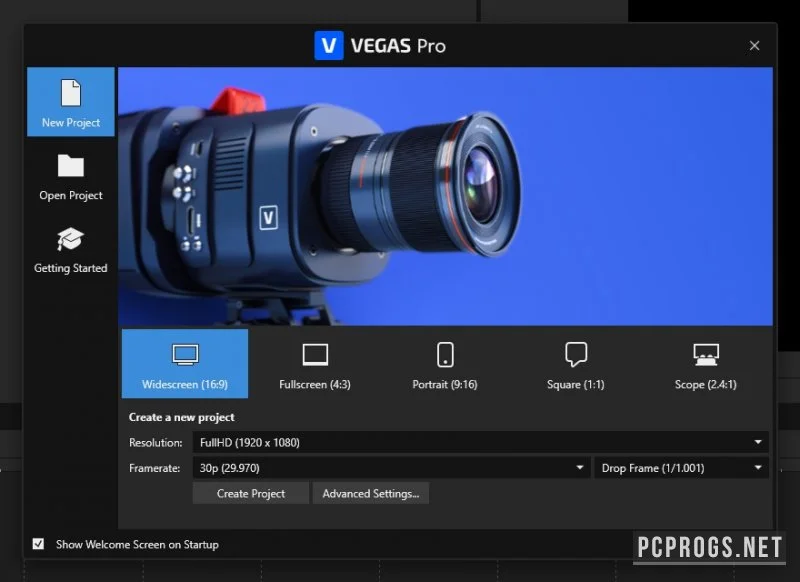Open the Resolution FullHD dropdown
Image resolution: width=800 pixels, height=582 pixels.
(481, 442)
